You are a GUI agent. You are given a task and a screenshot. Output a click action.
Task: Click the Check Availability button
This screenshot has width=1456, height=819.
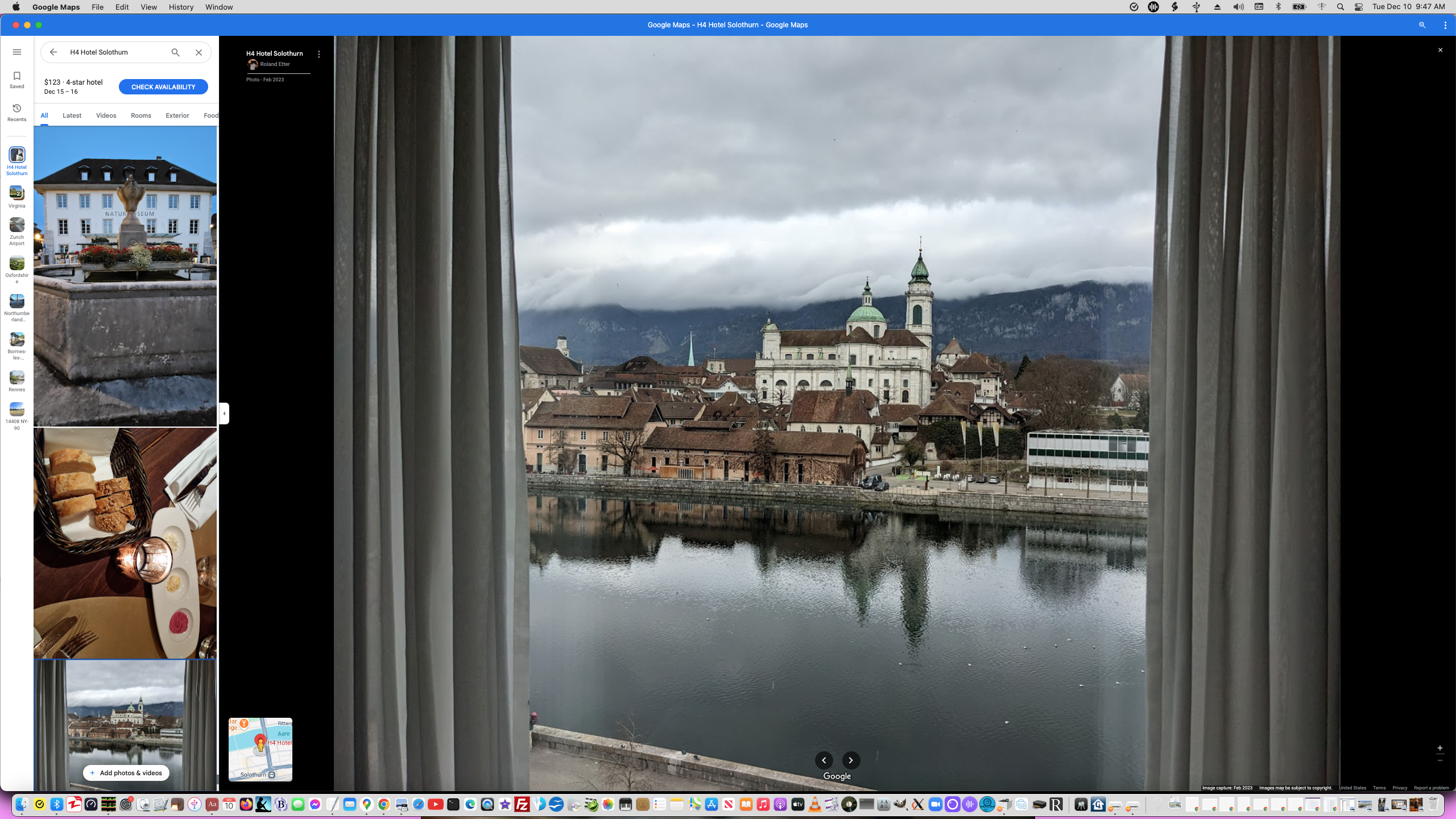point(163,87)
